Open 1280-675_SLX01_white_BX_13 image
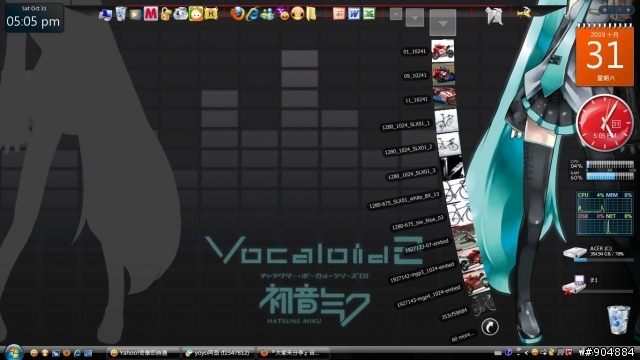 coord(455,190)
